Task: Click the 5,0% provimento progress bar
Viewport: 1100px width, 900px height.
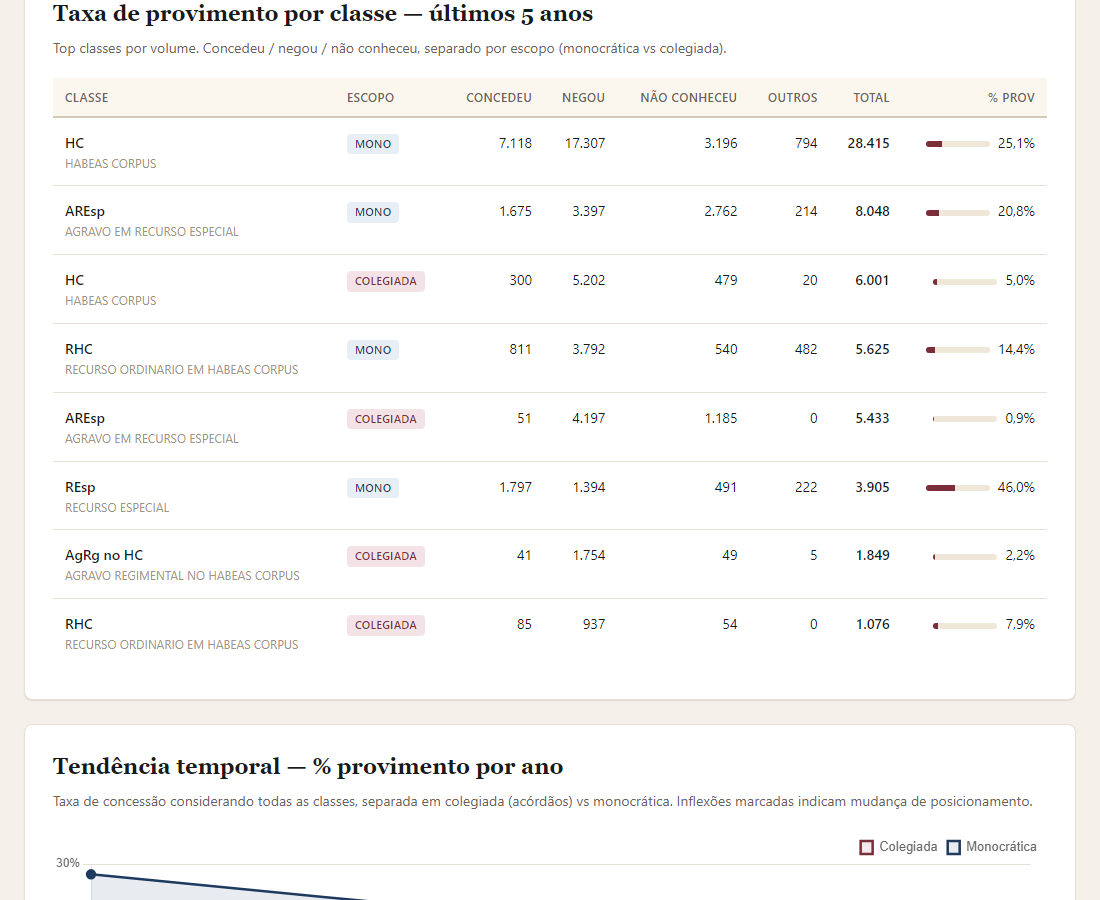Action: click(x=965, y=281)
